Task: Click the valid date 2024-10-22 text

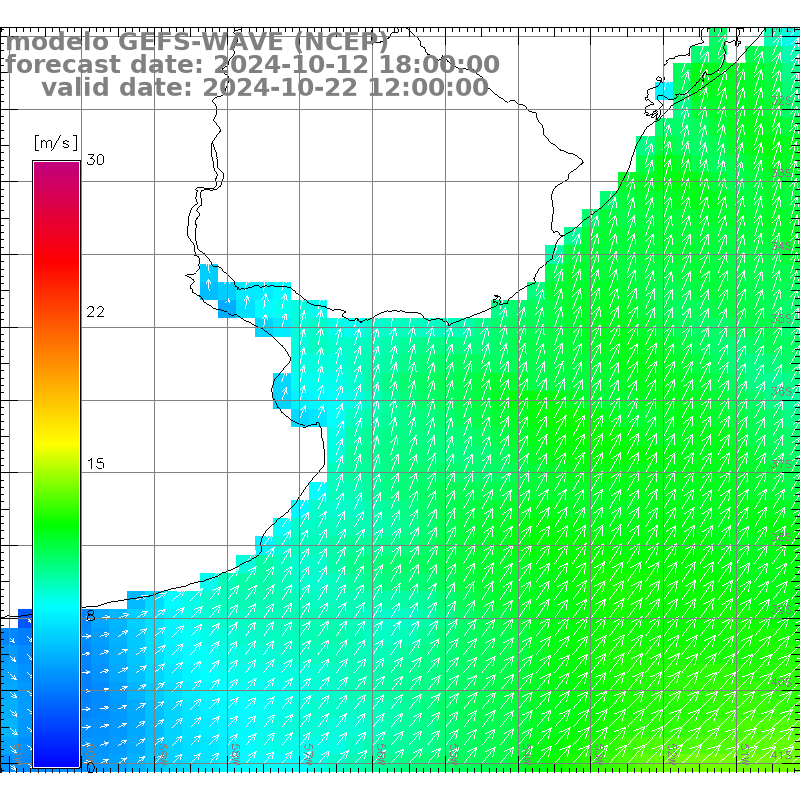Action: [265, 87]
